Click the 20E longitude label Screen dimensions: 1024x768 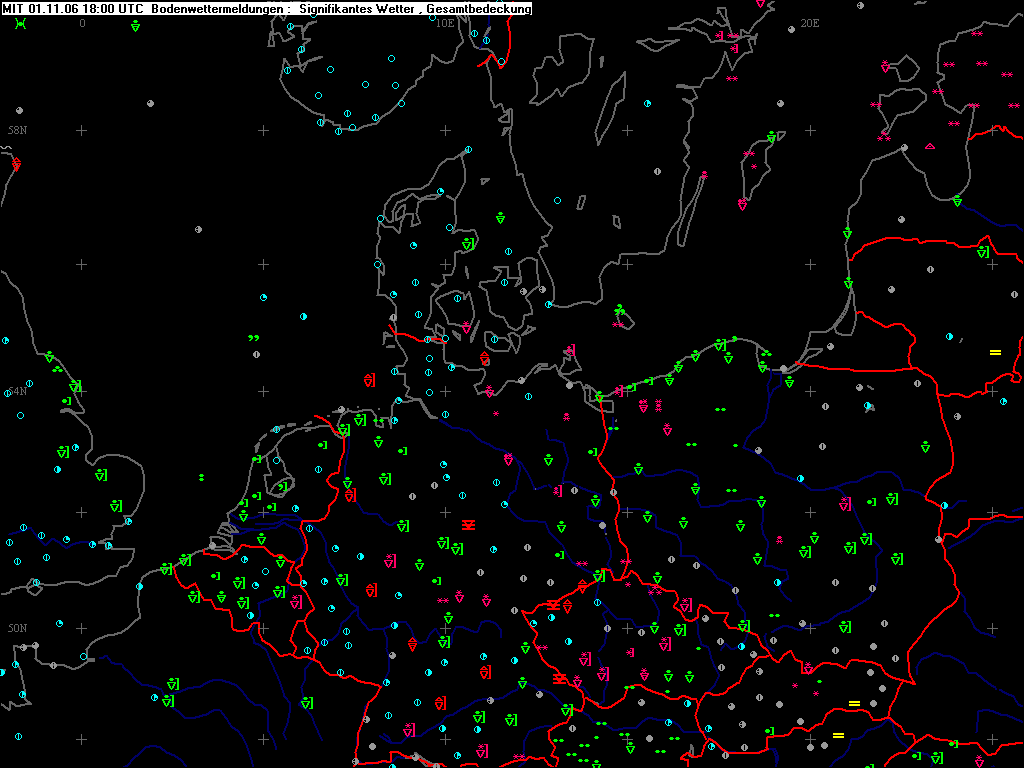[x=810, y=23]
